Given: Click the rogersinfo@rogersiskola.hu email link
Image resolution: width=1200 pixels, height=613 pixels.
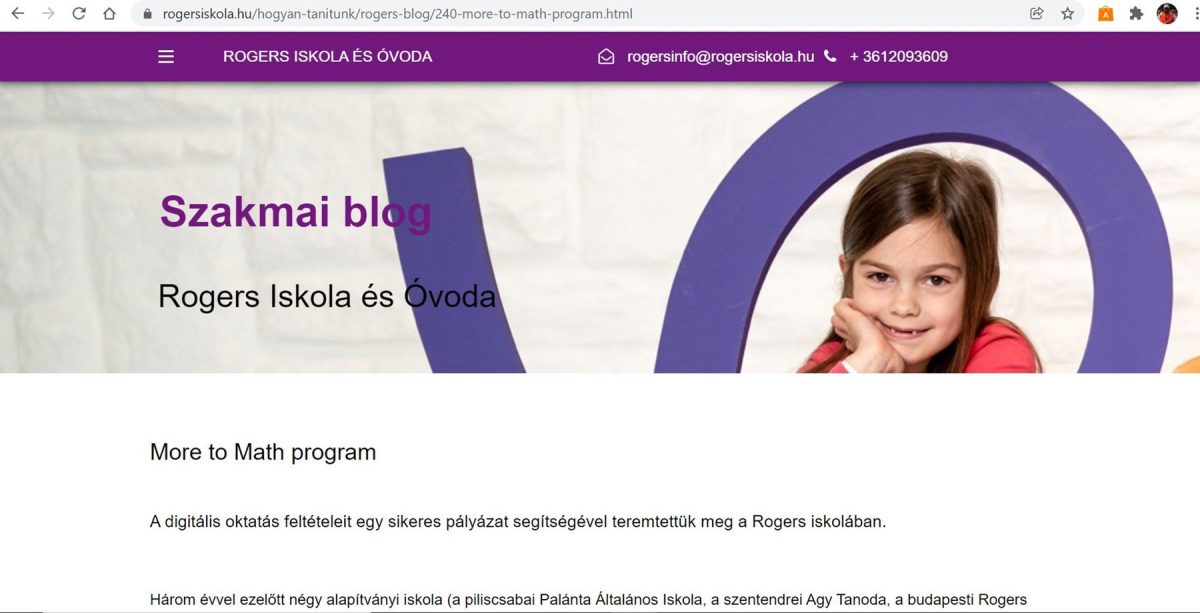Looking at the screenshot, I should point(721,57).
